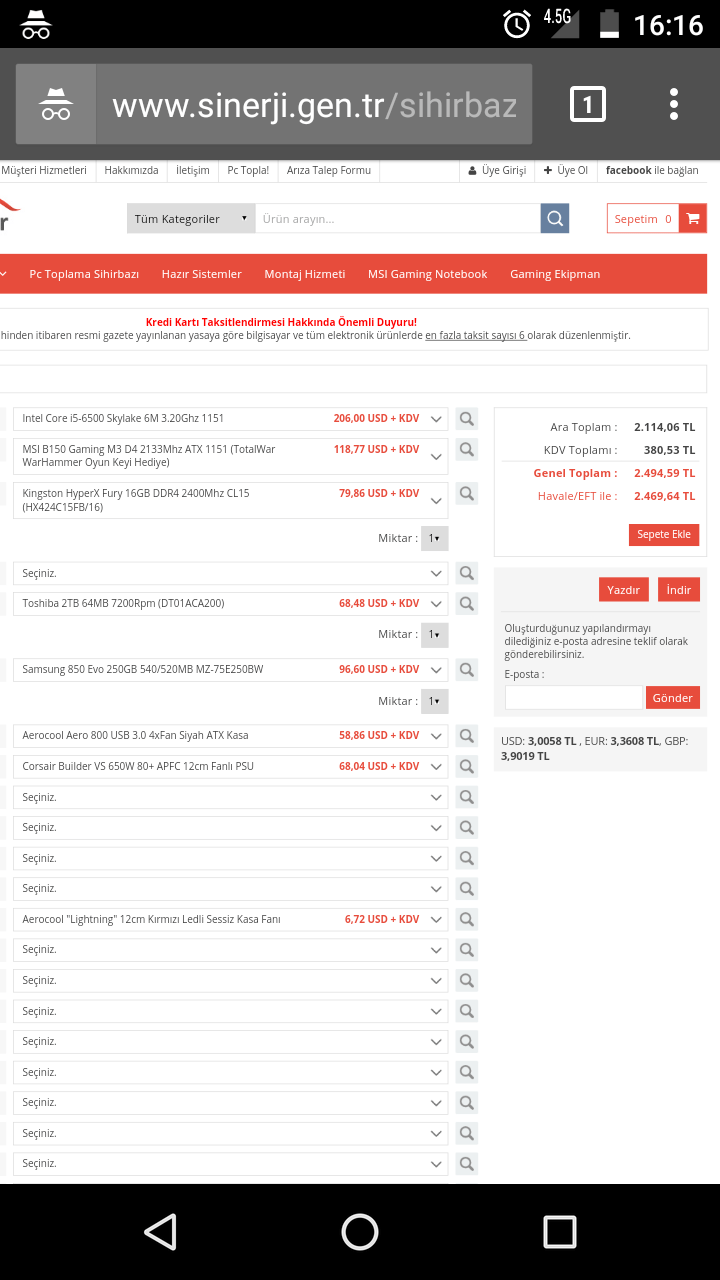Open Montaj Hizmeti menu
This screenshot has width=720, height=1280.
305,274
